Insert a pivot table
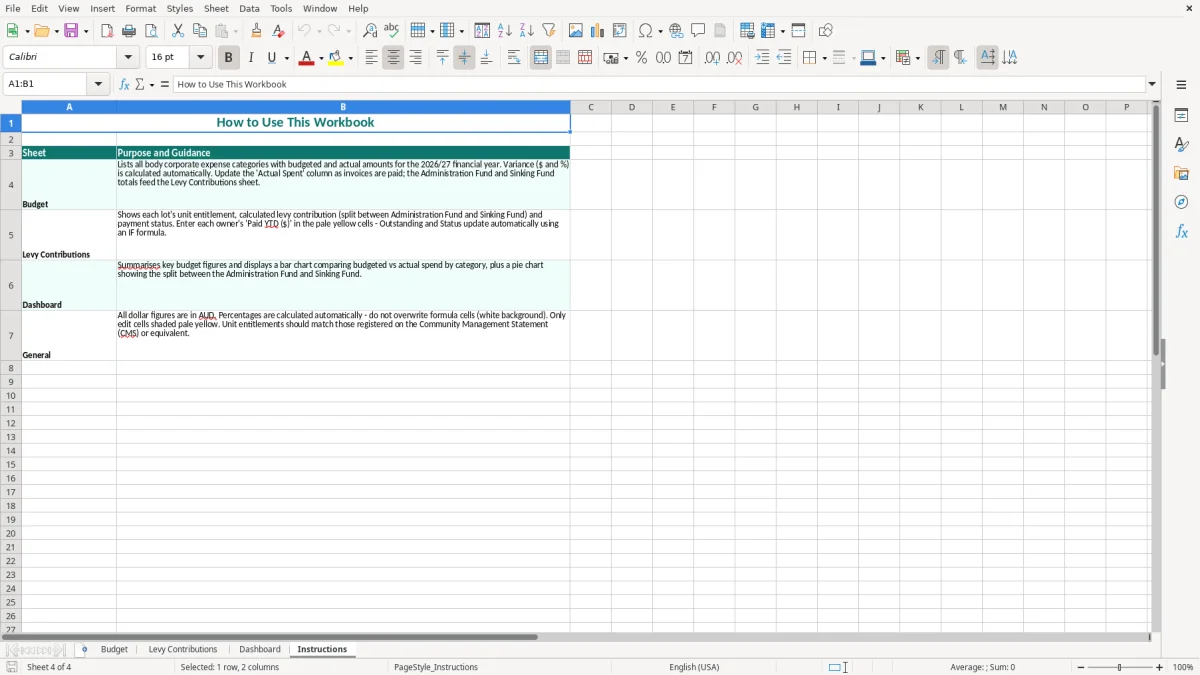 click(620, 31)
